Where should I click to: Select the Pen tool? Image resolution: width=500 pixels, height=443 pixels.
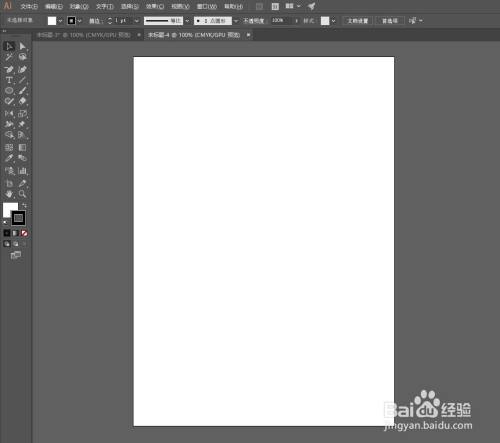click(9, 69)
